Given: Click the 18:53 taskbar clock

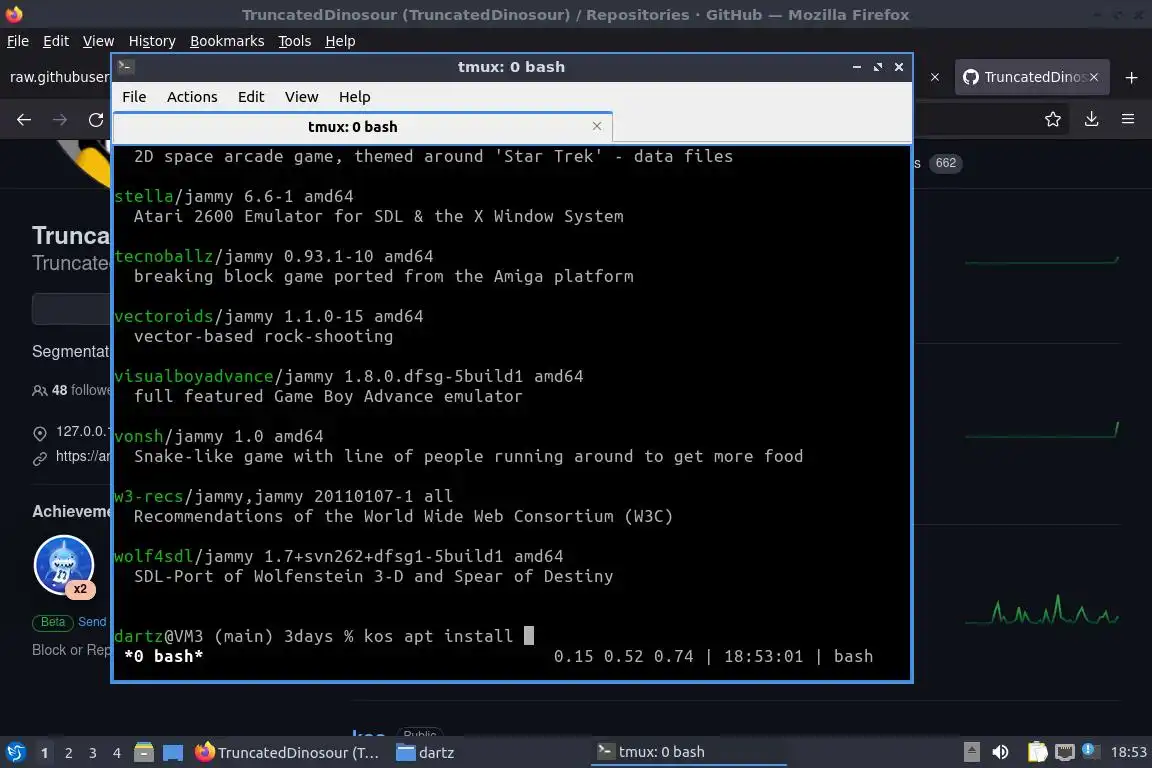Looking at the screenshot, I should pos(1128,752).
